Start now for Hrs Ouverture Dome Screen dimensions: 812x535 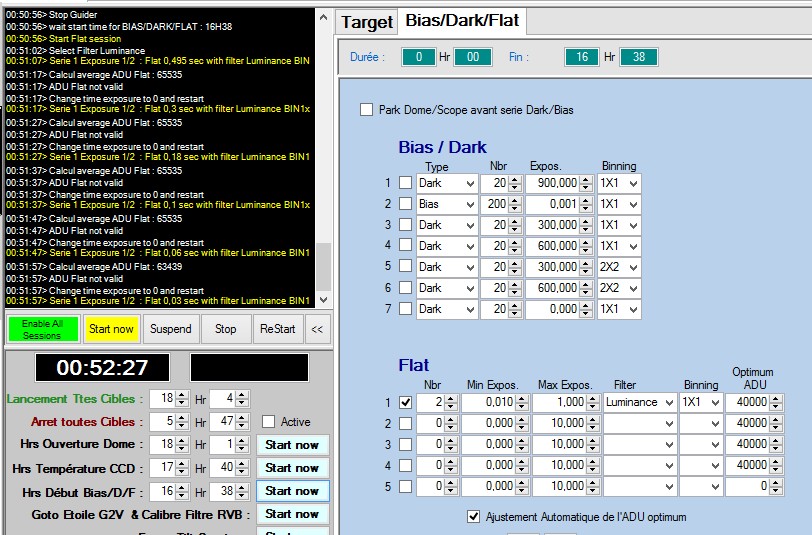[x=292, y=445]
